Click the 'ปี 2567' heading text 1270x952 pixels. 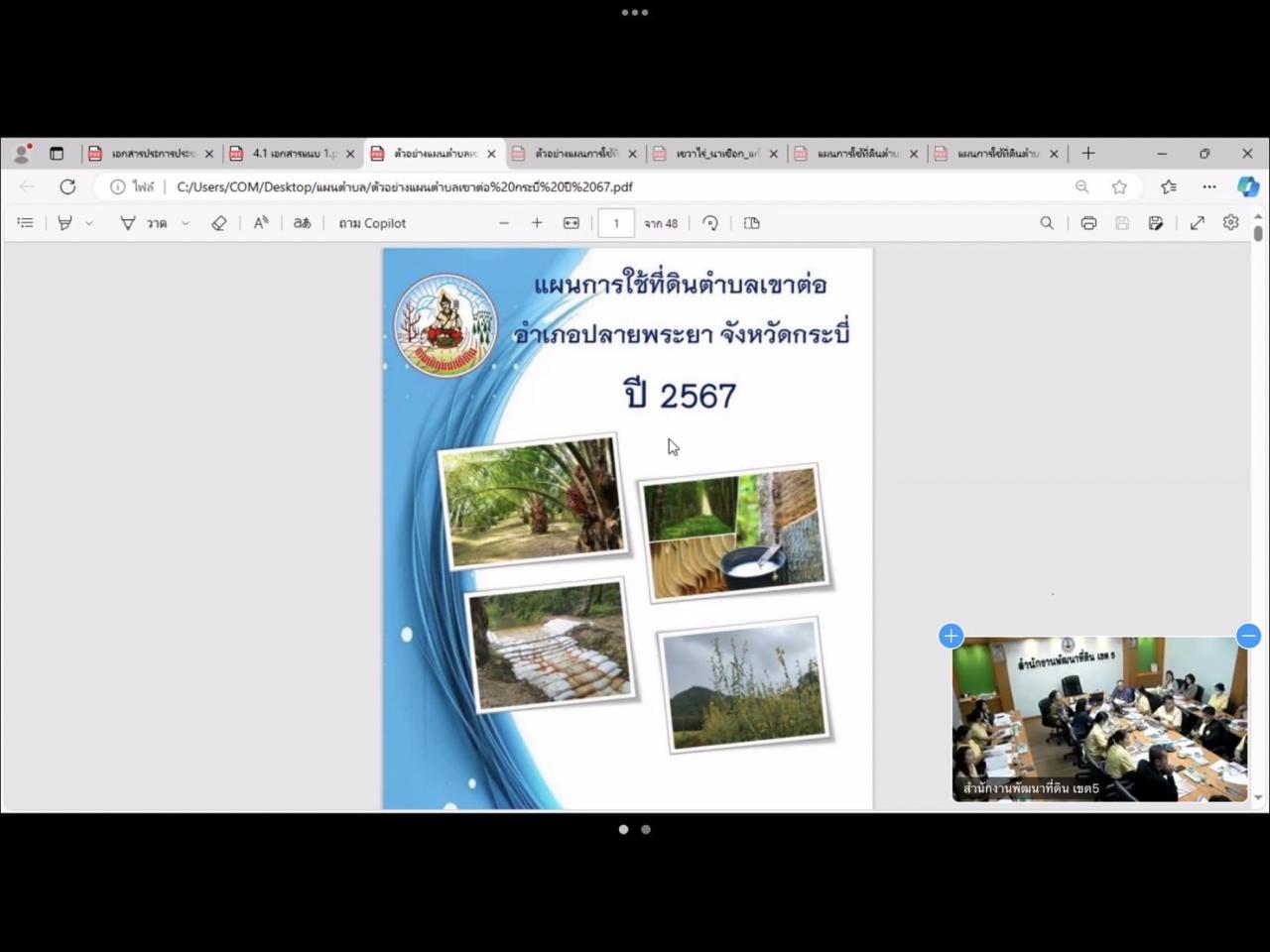[x=681, y=395]
